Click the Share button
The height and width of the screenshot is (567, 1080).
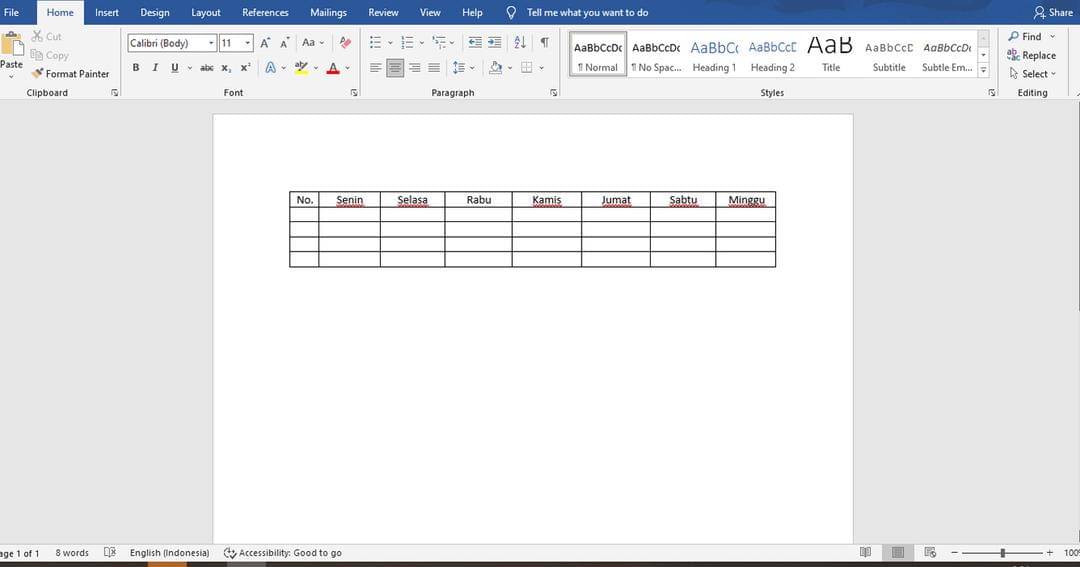click(x=1053, y=13)
